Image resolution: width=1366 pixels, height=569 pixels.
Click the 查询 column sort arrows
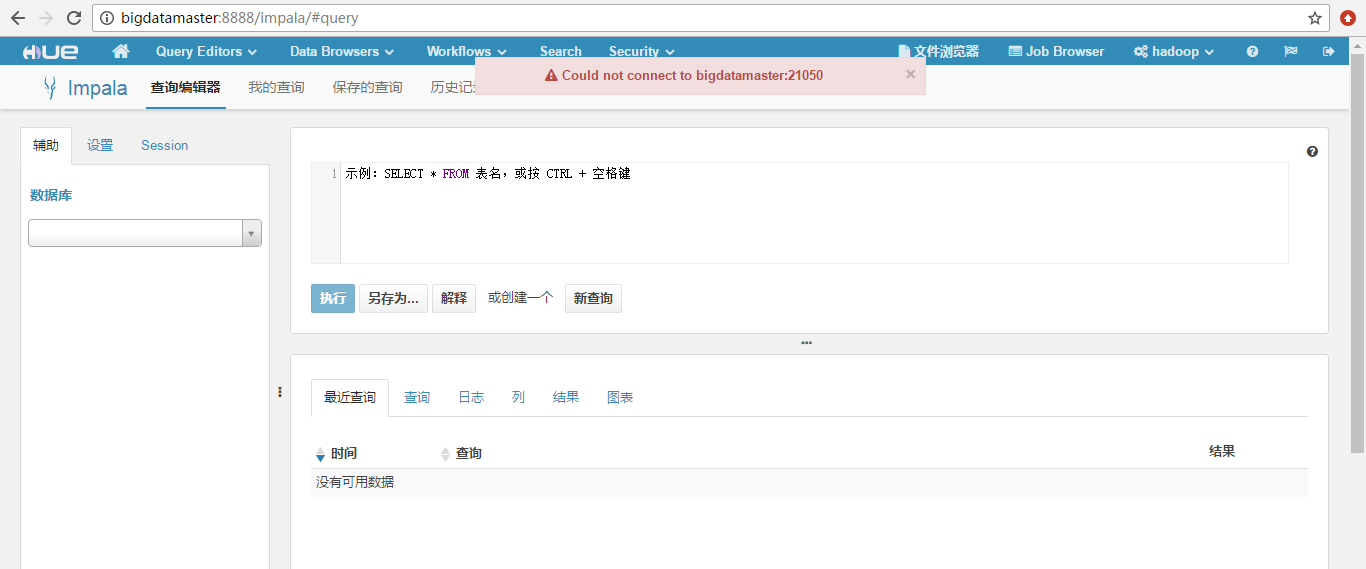click(x=445, y=454)
